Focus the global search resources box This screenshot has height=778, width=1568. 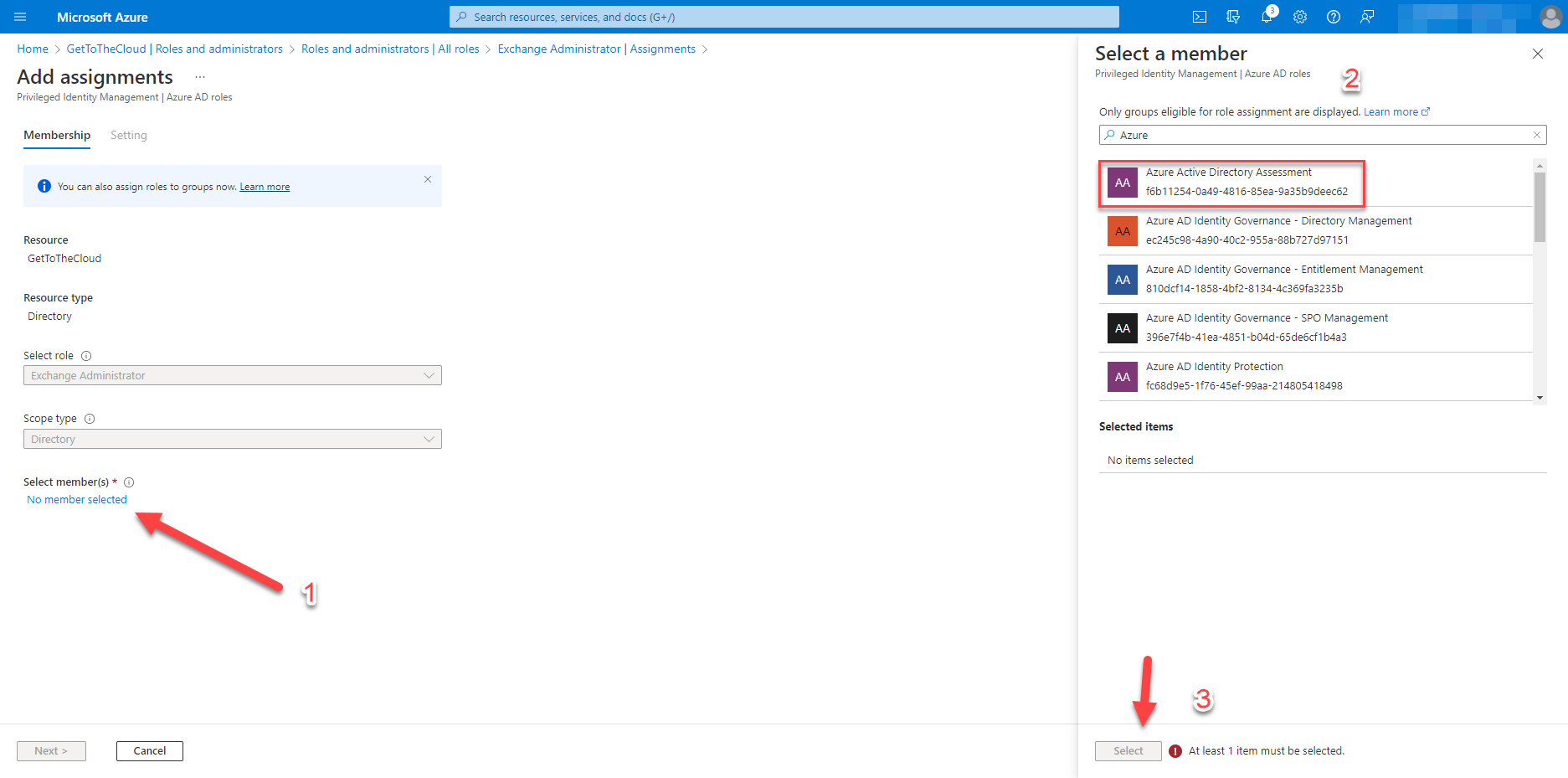(784, 17)
